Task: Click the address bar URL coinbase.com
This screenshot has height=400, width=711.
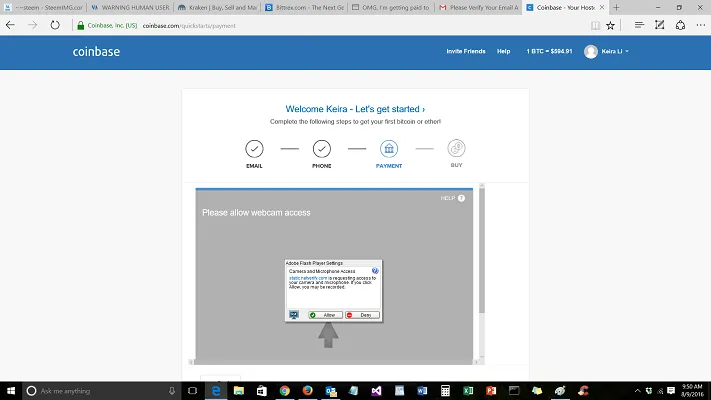Action: (x=189, y=26)
